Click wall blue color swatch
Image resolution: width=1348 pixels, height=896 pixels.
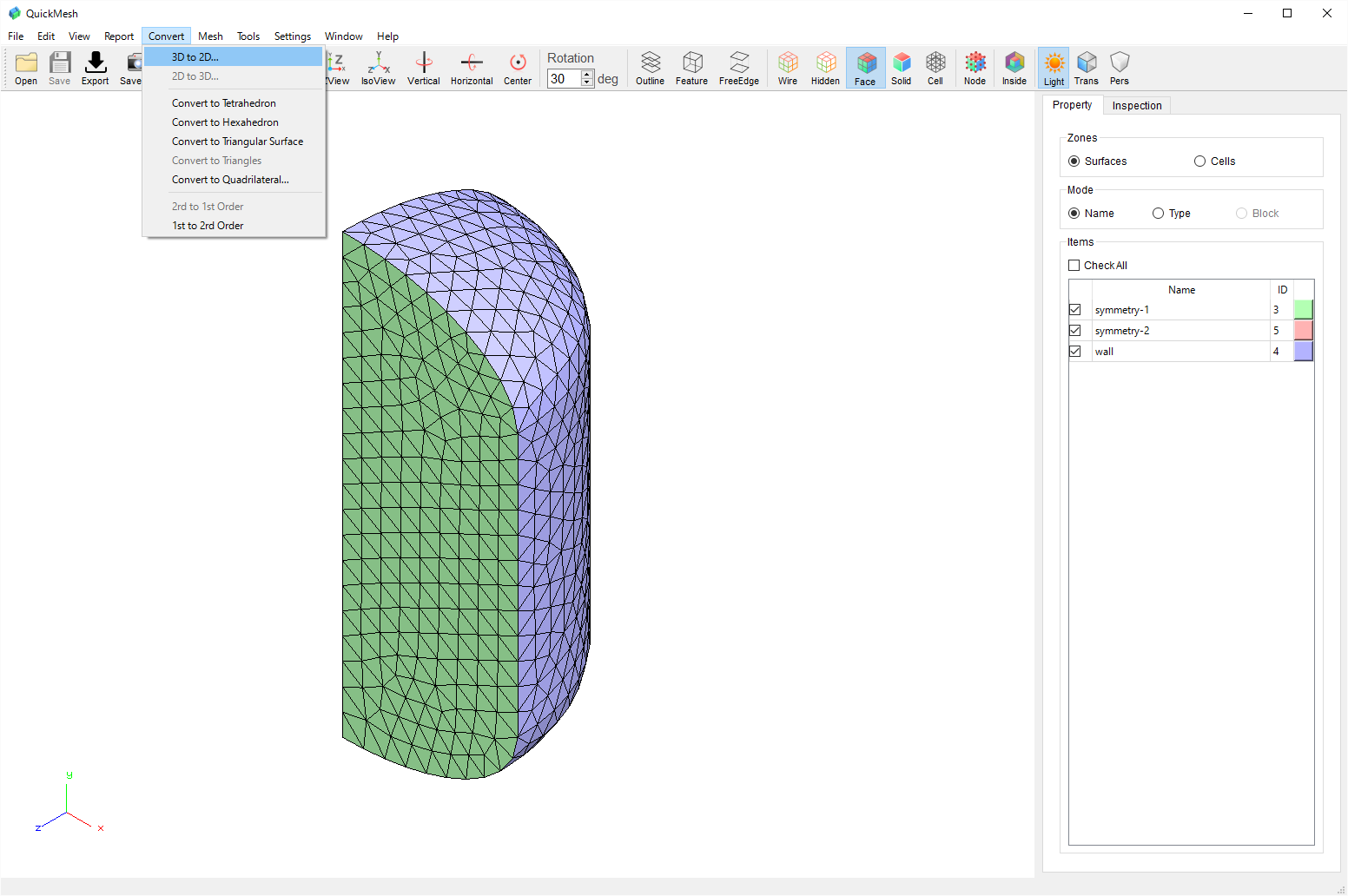1303,352
